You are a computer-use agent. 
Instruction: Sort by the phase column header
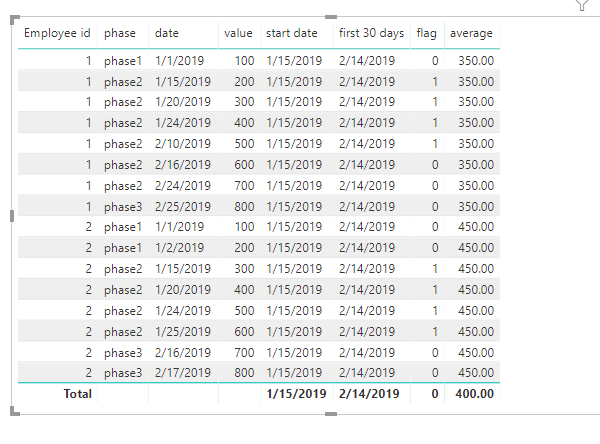coord(120,33)
